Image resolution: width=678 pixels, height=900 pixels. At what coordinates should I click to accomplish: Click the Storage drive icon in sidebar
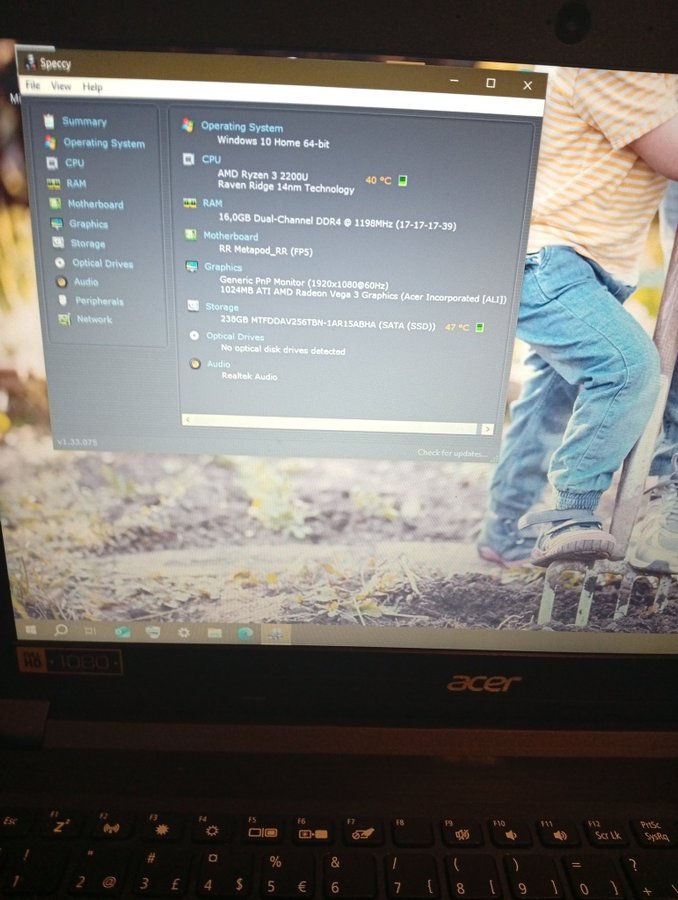coord(58,243)
